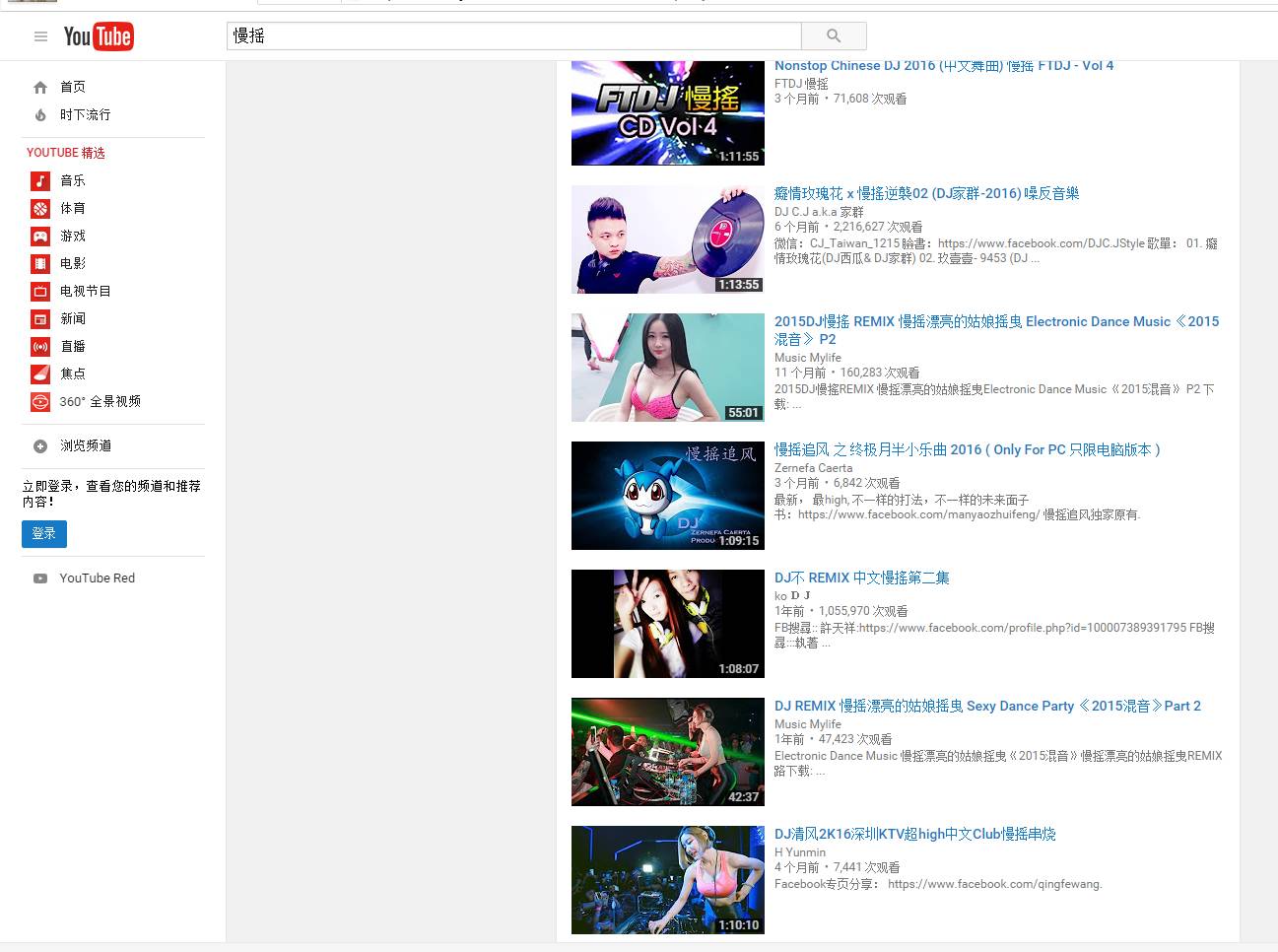1278x952 pixels.
Task: Select the Sports category icon
Action: 40,208
